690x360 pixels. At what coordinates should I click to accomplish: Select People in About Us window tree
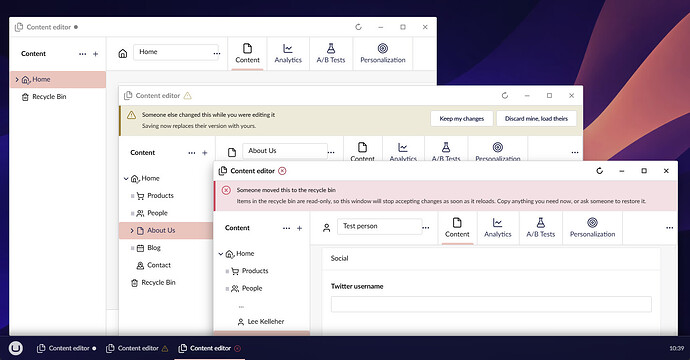coord(157,213)
